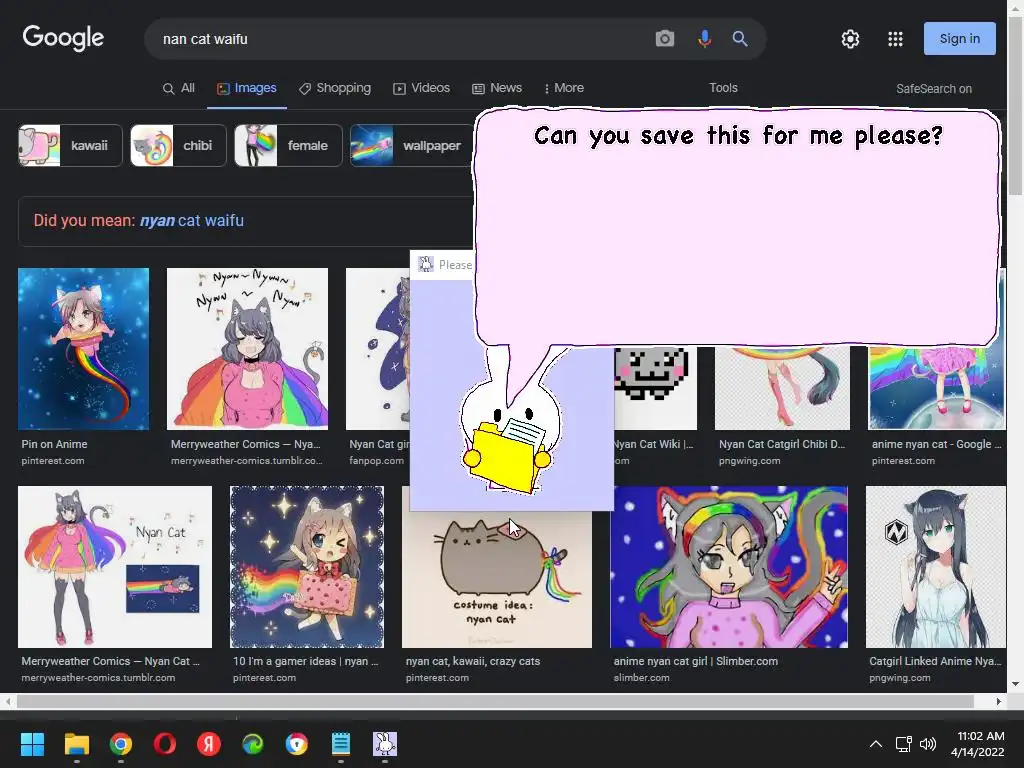The width and height of the screenshot is (1024, 768).
Task: Launch Opera browser from the taskbar
Action: [x=165, y=744]
